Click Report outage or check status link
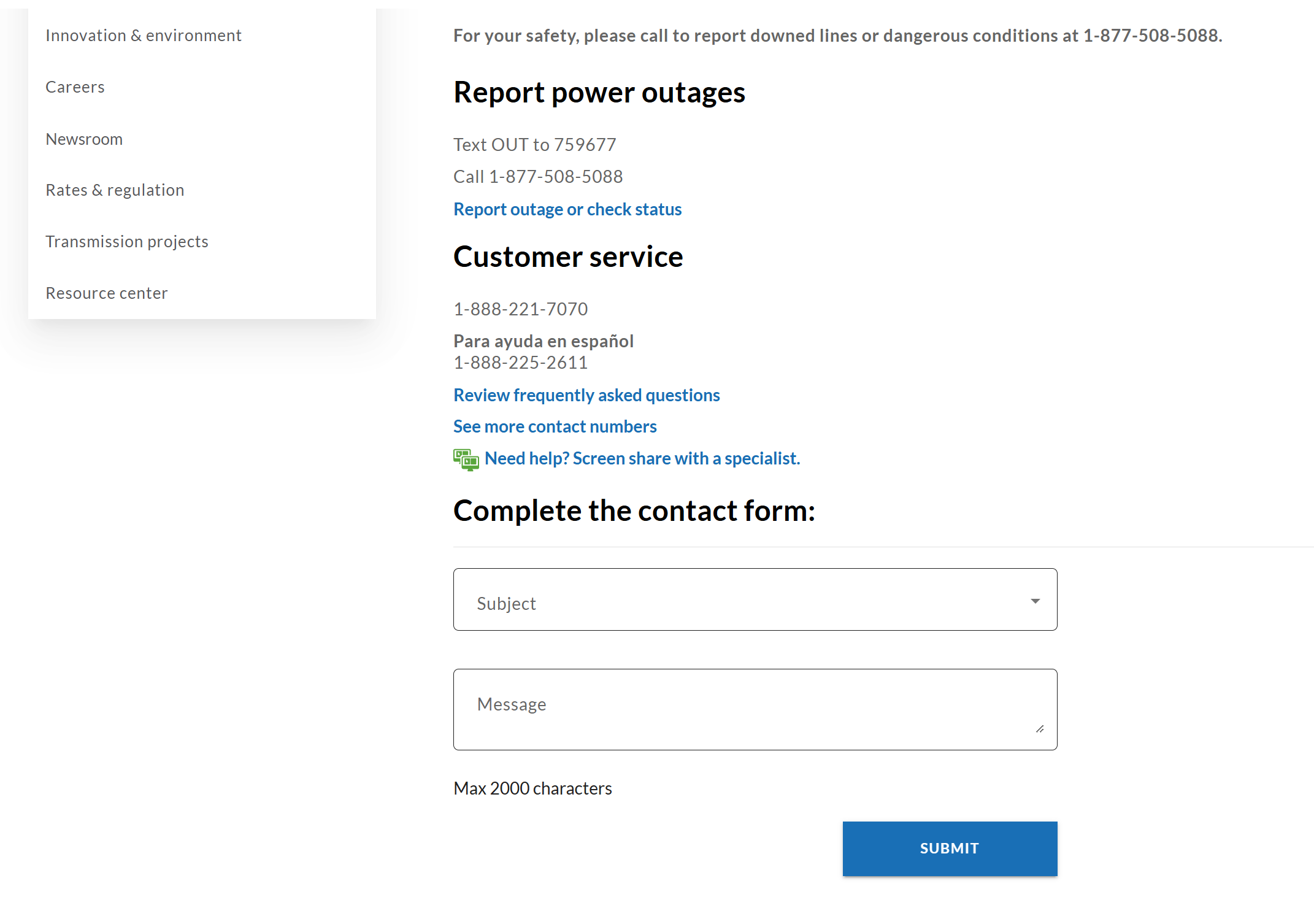 point(567,209)
